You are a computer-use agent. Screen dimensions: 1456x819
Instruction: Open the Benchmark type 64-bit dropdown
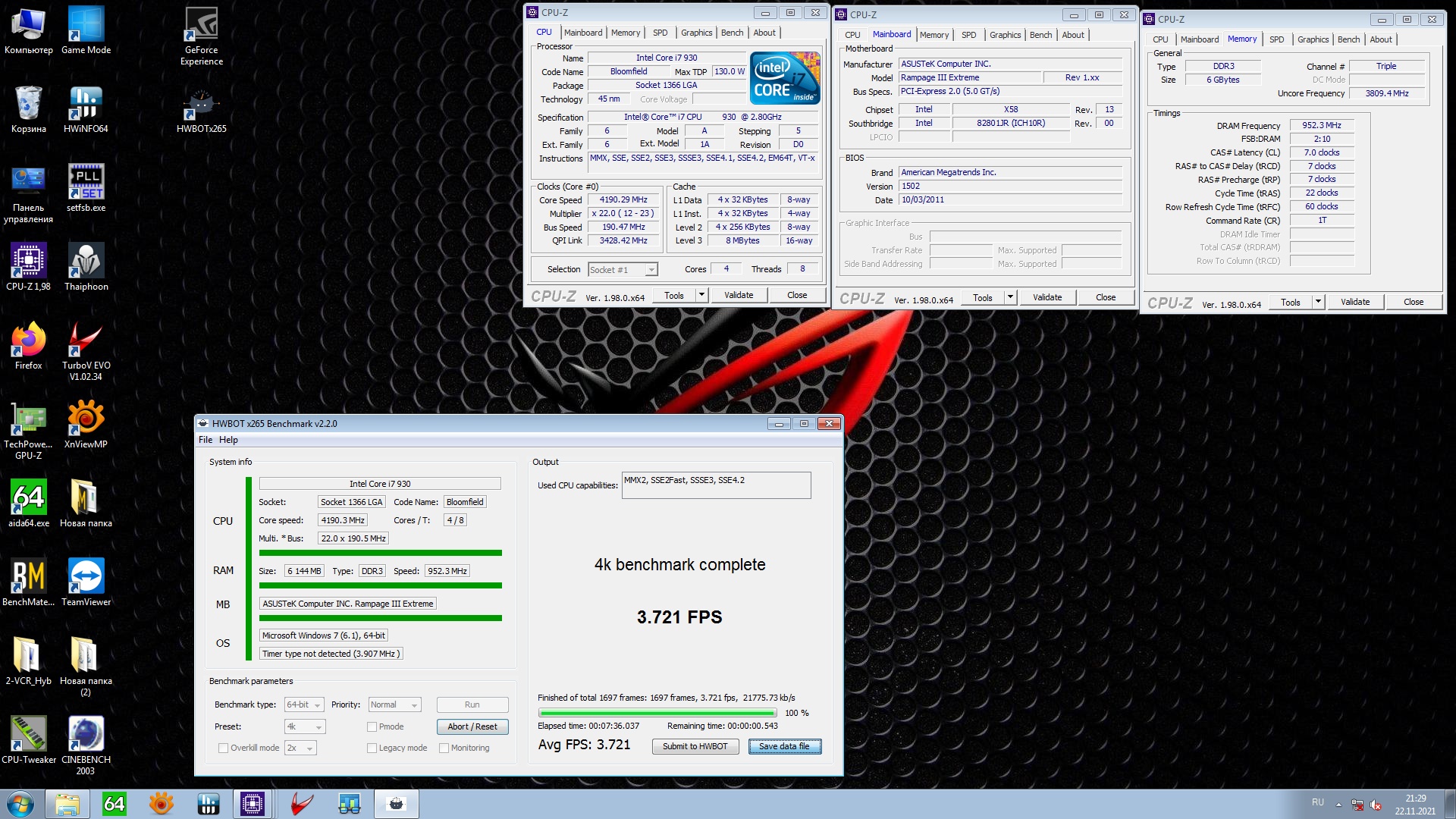coord(304,704)
